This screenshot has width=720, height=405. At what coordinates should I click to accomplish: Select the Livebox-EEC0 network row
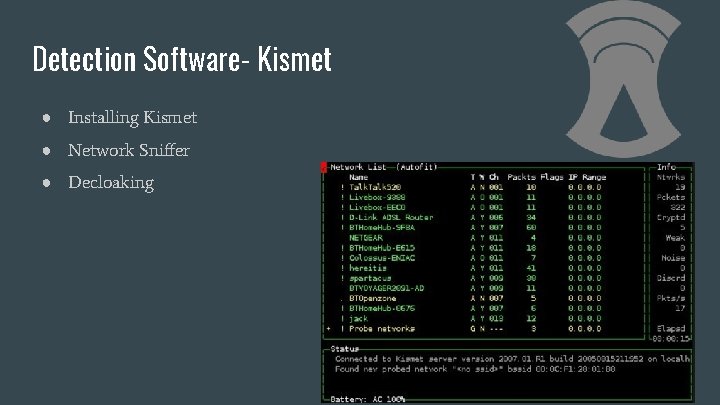471,208
